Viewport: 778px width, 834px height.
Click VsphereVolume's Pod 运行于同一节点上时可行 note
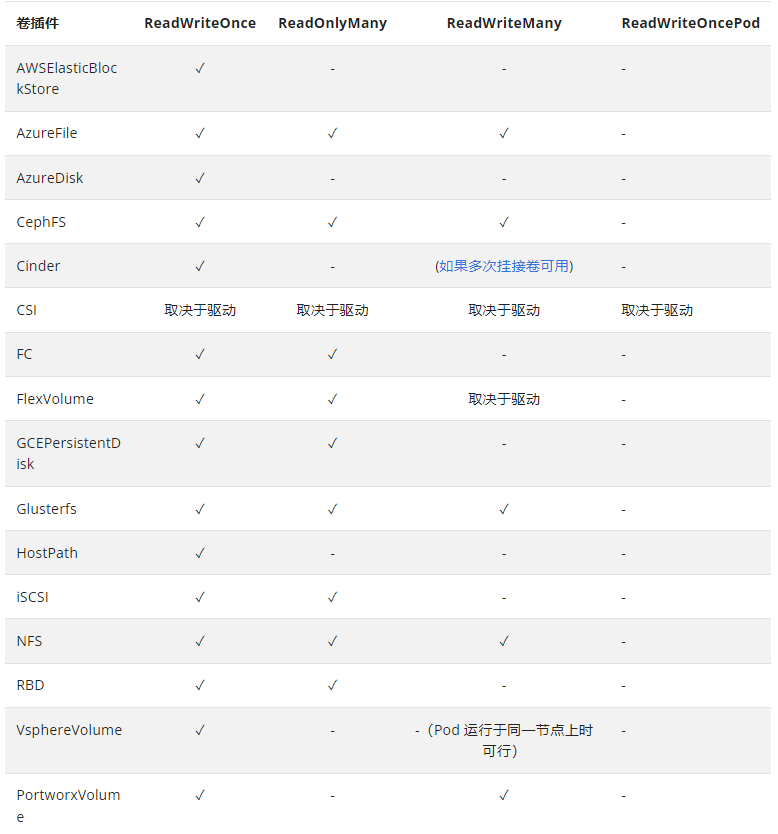(x=504, y=740)
